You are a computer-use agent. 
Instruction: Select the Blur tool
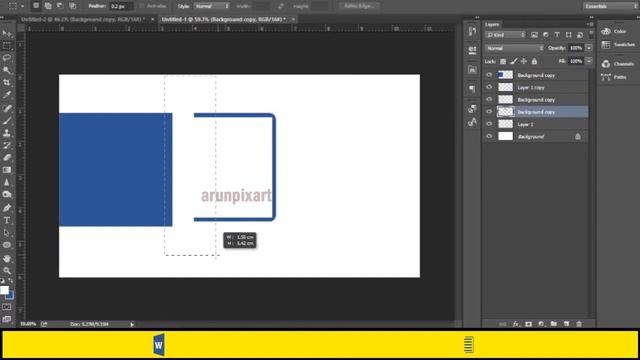(7, 182)
